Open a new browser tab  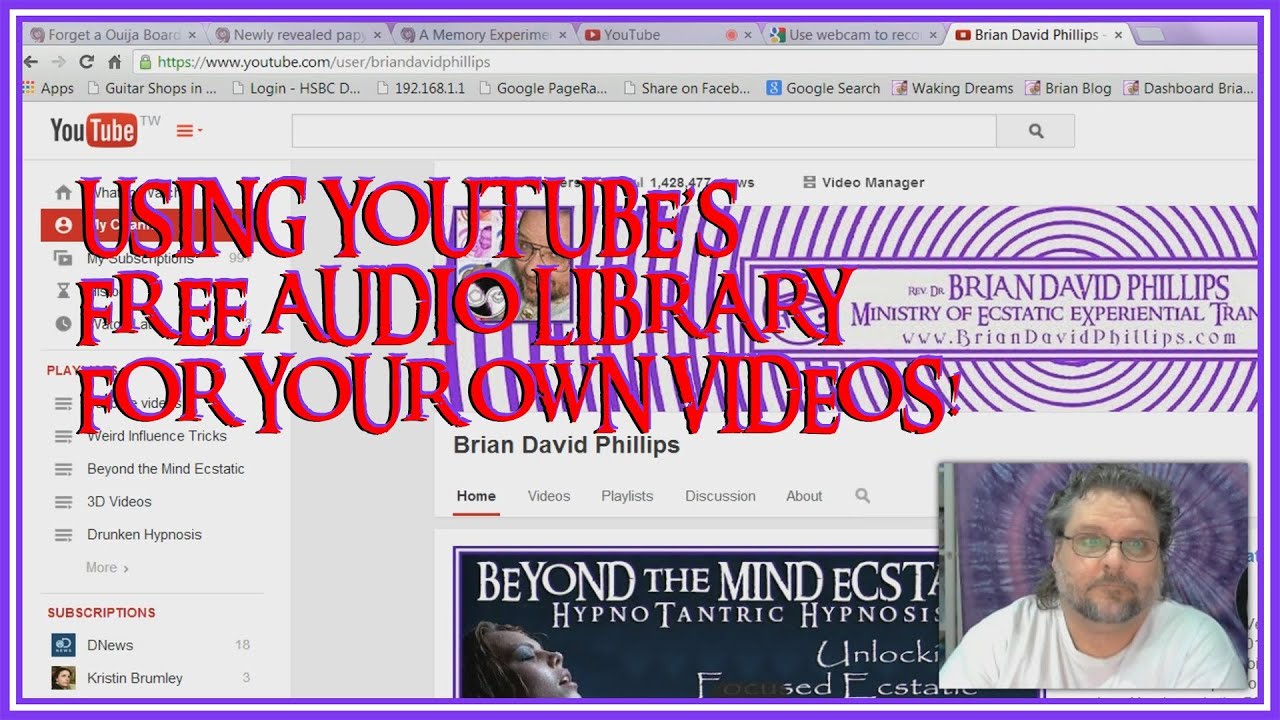(x=1151, y=35)
